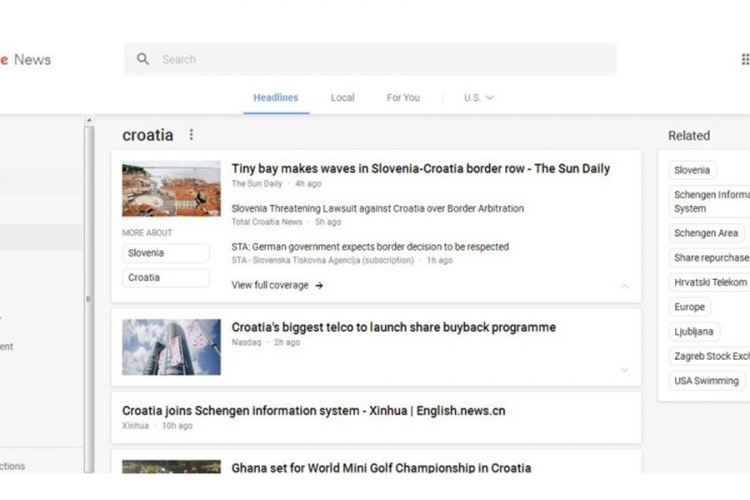Screen dimensions: 750x500
Task: Open Croatia's biggest telco share buyback headline
Action: [x=394, y=327]
